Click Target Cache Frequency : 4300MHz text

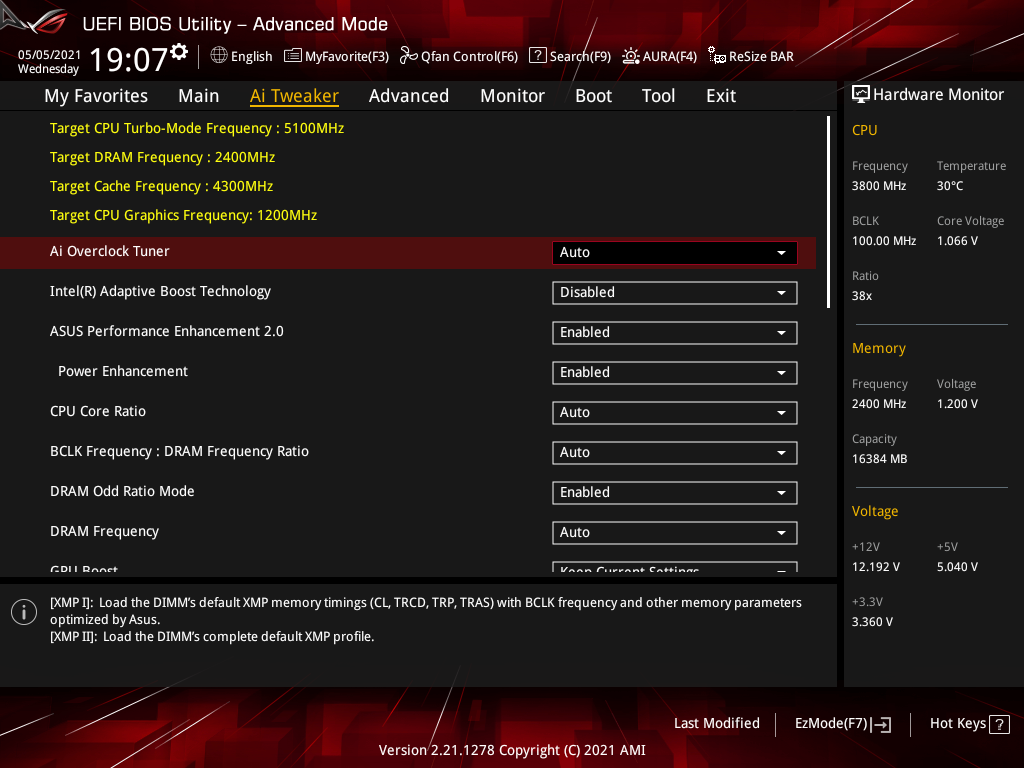pyautogui.click(x=161, y=186)
